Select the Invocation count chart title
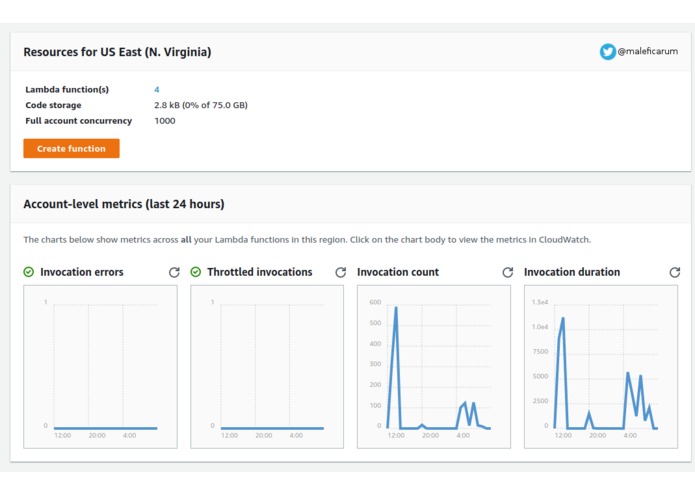Image resolution: width=695 pixels, height=494 pixels. point(398,272)
